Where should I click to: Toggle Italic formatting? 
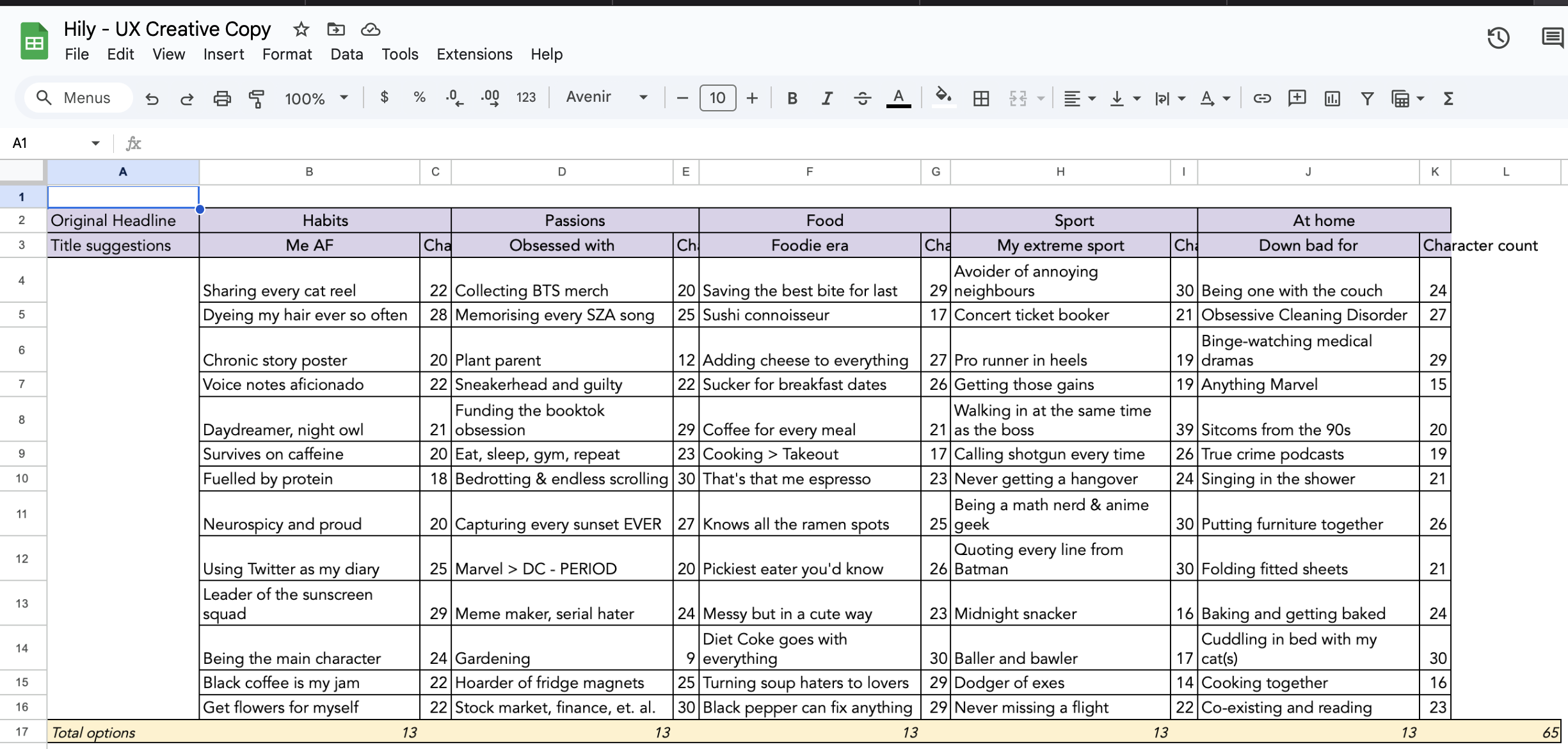click(x=827, y=99)
